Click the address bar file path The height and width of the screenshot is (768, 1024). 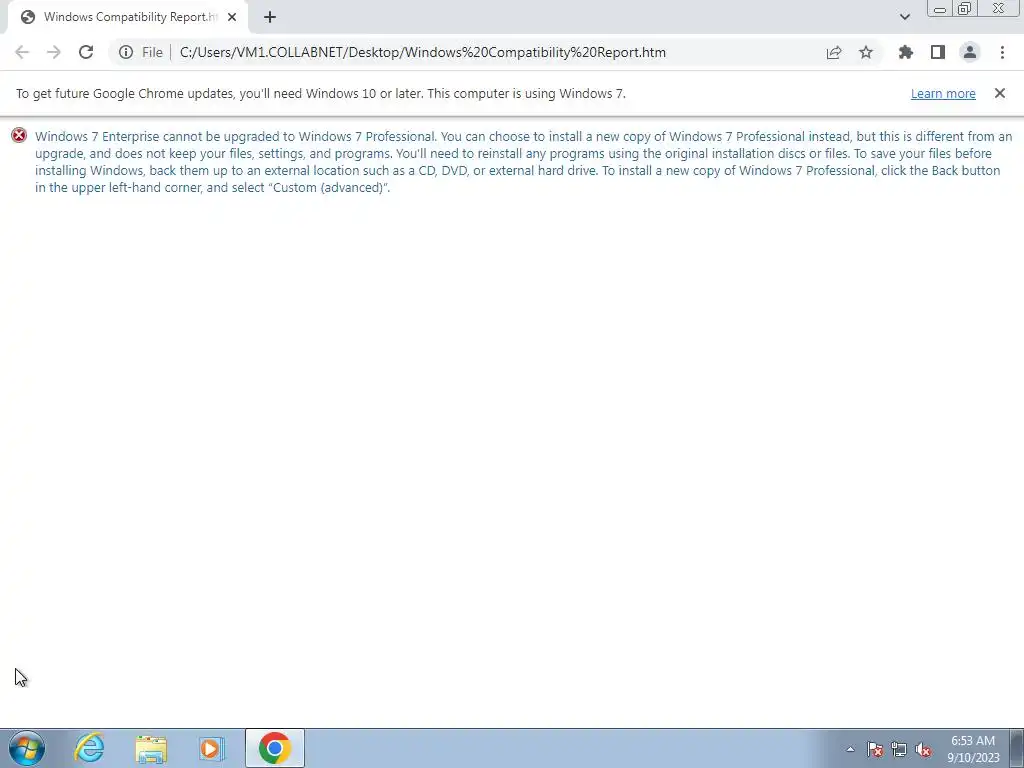[x=423, y=52]
